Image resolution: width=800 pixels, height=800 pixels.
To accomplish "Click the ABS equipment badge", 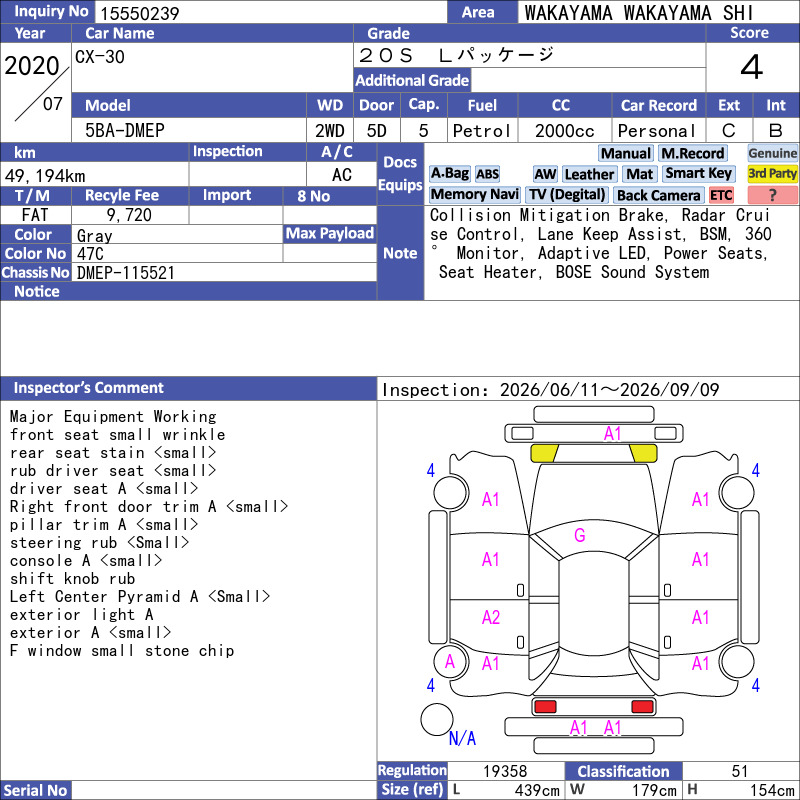I will coord(487,174).
